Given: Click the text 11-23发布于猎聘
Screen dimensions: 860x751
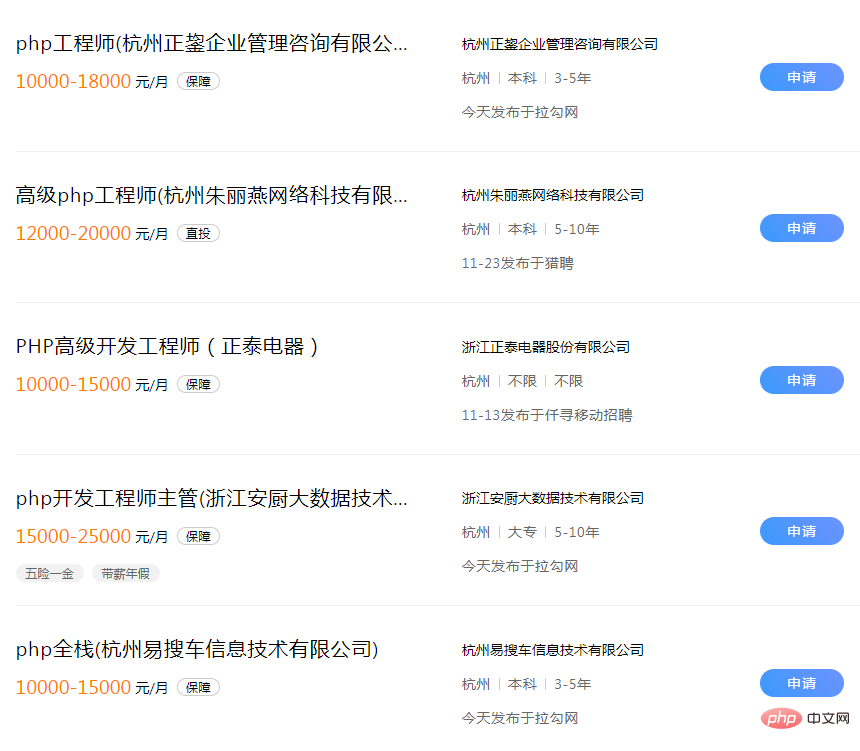Looking at the screenshot, I should coord(517,263).
